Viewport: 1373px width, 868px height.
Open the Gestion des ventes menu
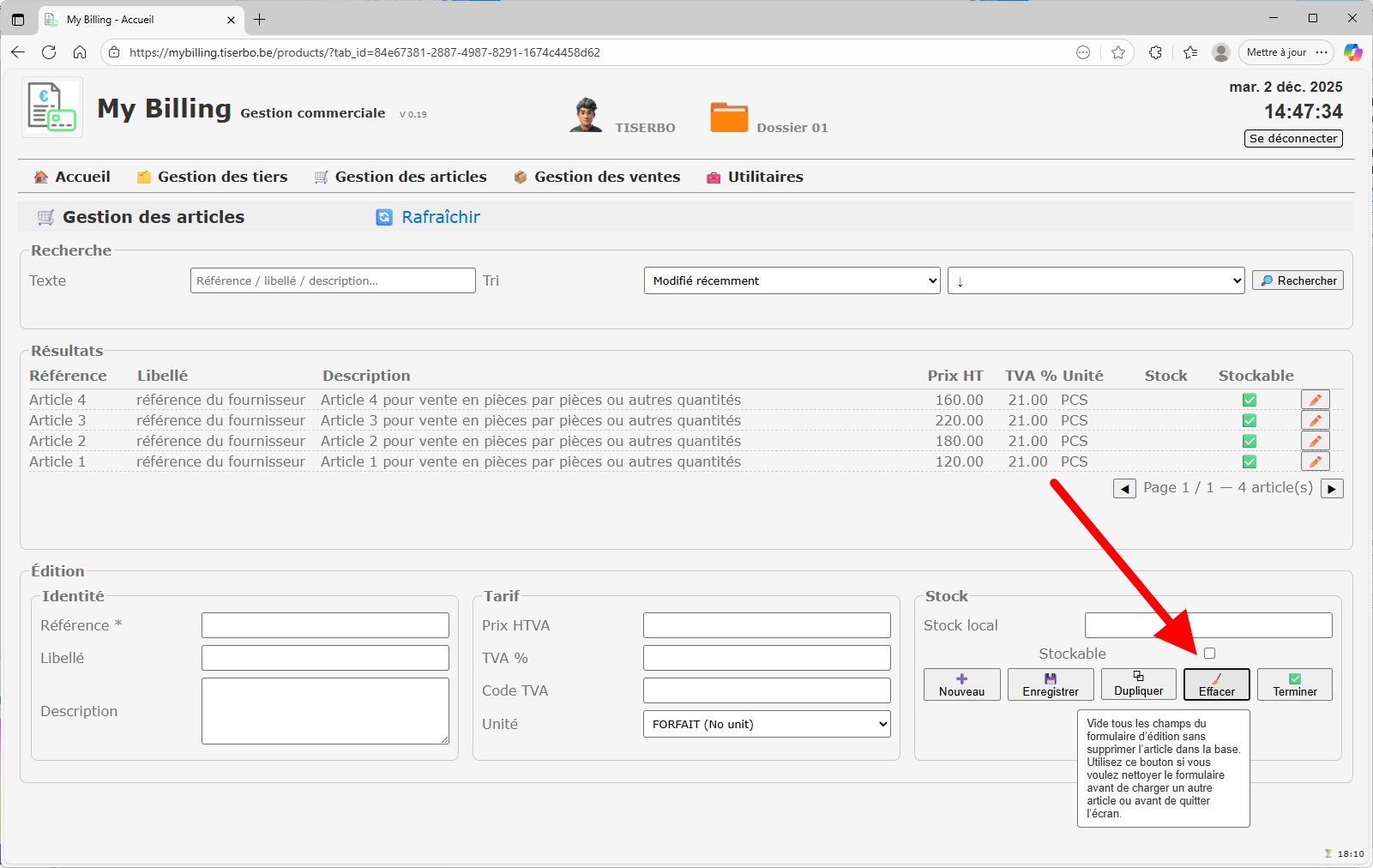597,177
